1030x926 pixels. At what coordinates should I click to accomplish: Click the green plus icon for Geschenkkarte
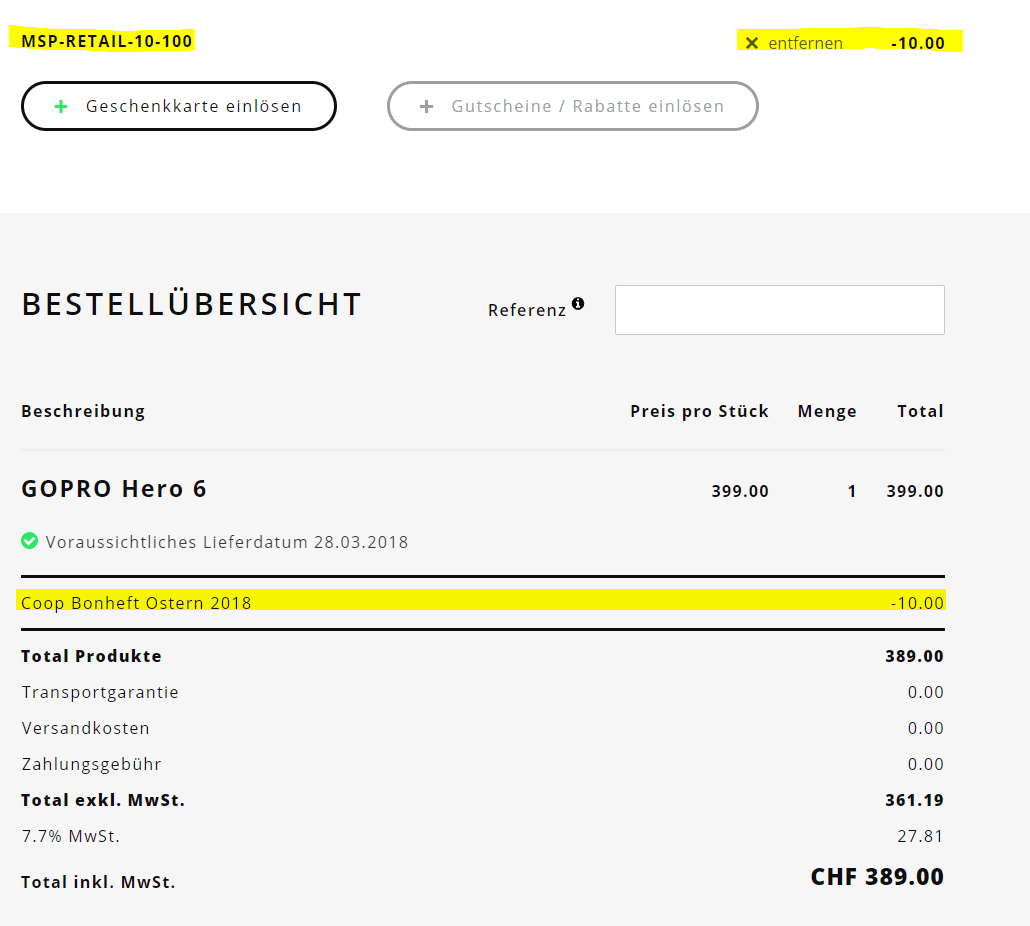(61, 106)
